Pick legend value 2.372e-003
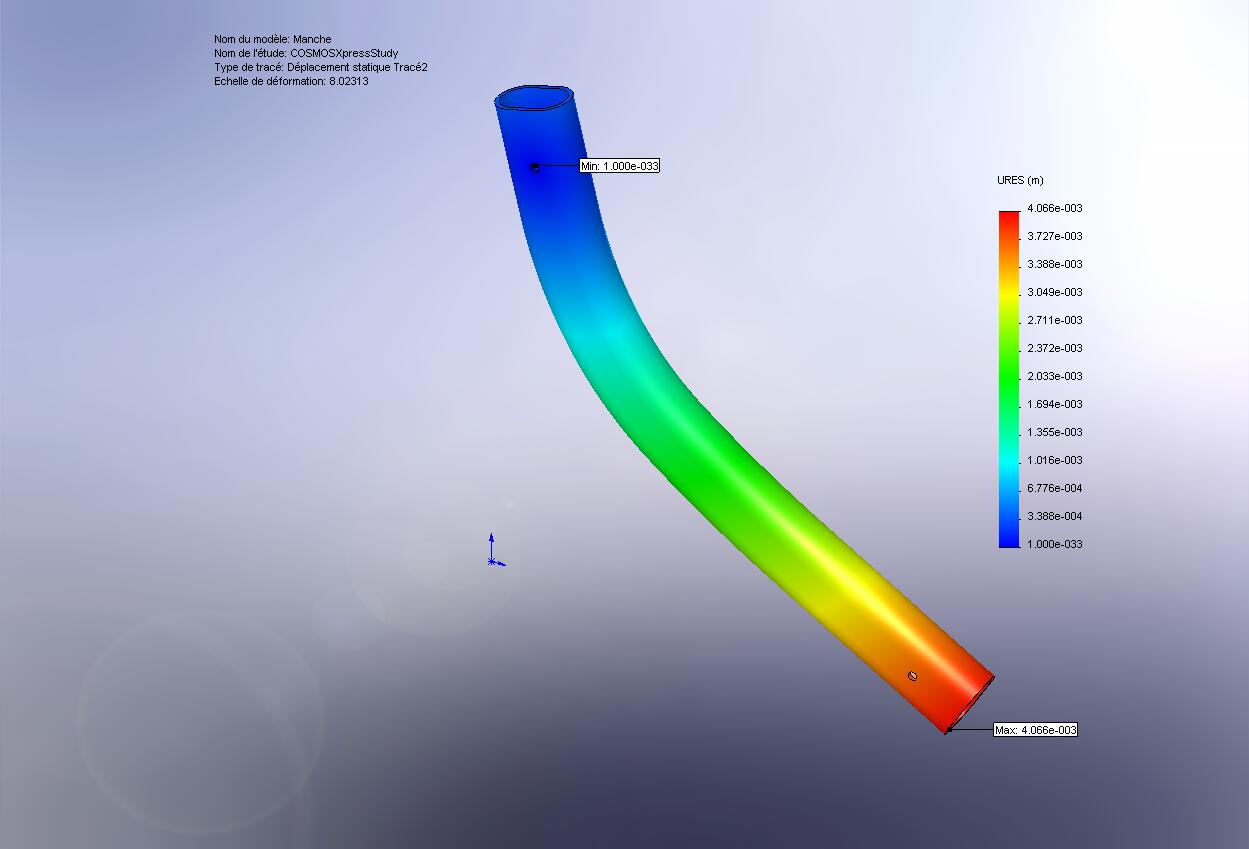 click(x=1055, y=348)
